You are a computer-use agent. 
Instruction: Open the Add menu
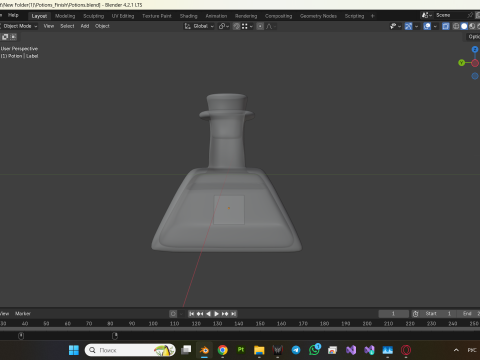85,26
